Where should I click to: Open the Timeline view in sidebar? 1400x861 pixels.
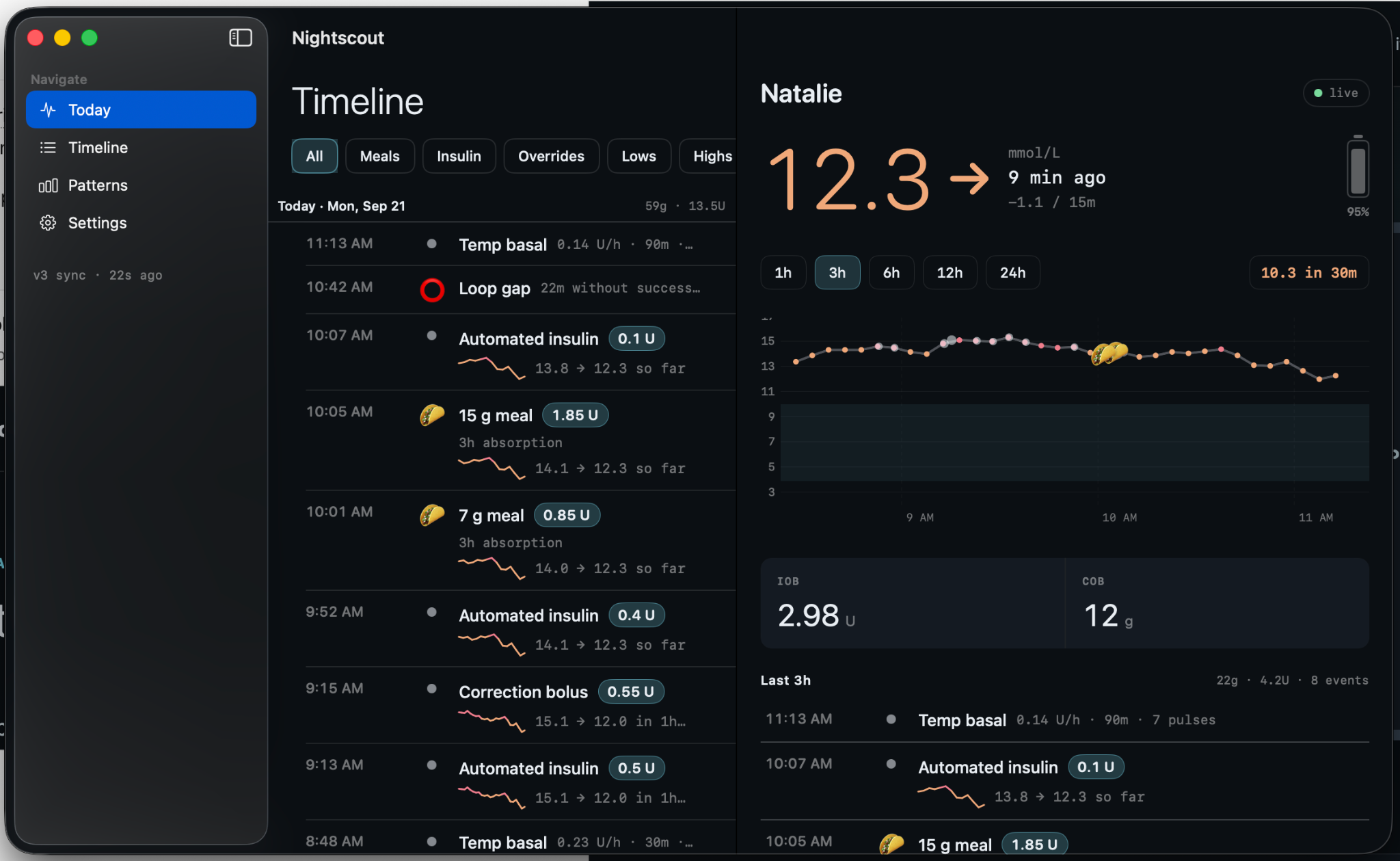point(141,147)
